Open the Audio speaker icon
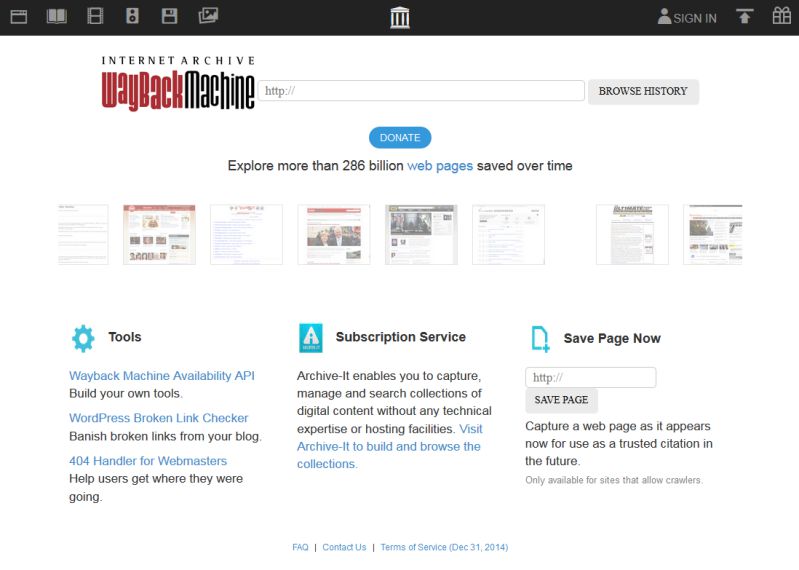Viewport: 799px width, 570px height. coord(132,16)
